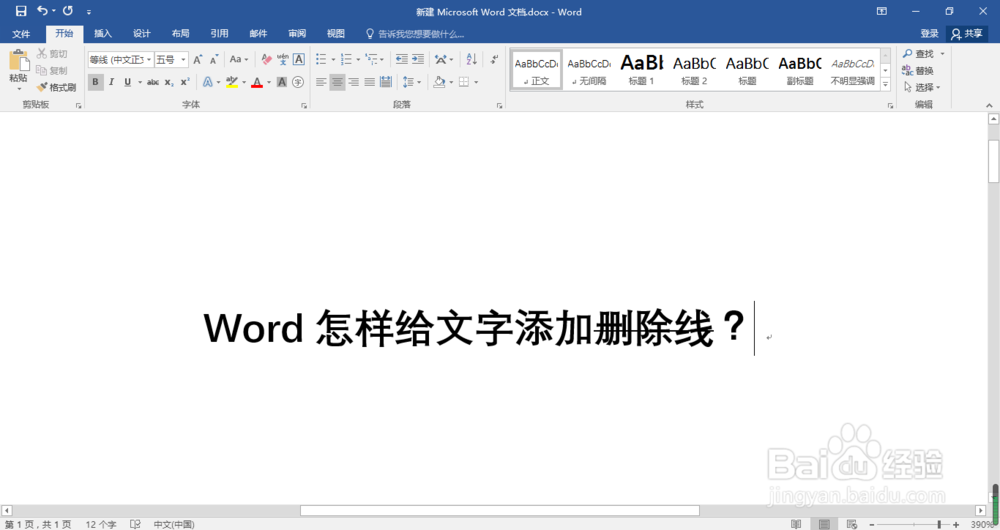Viewport: 1000px width, 530px height.
Task: Toggle subscript x₂ formatting
Action: (x=169, y=82)
